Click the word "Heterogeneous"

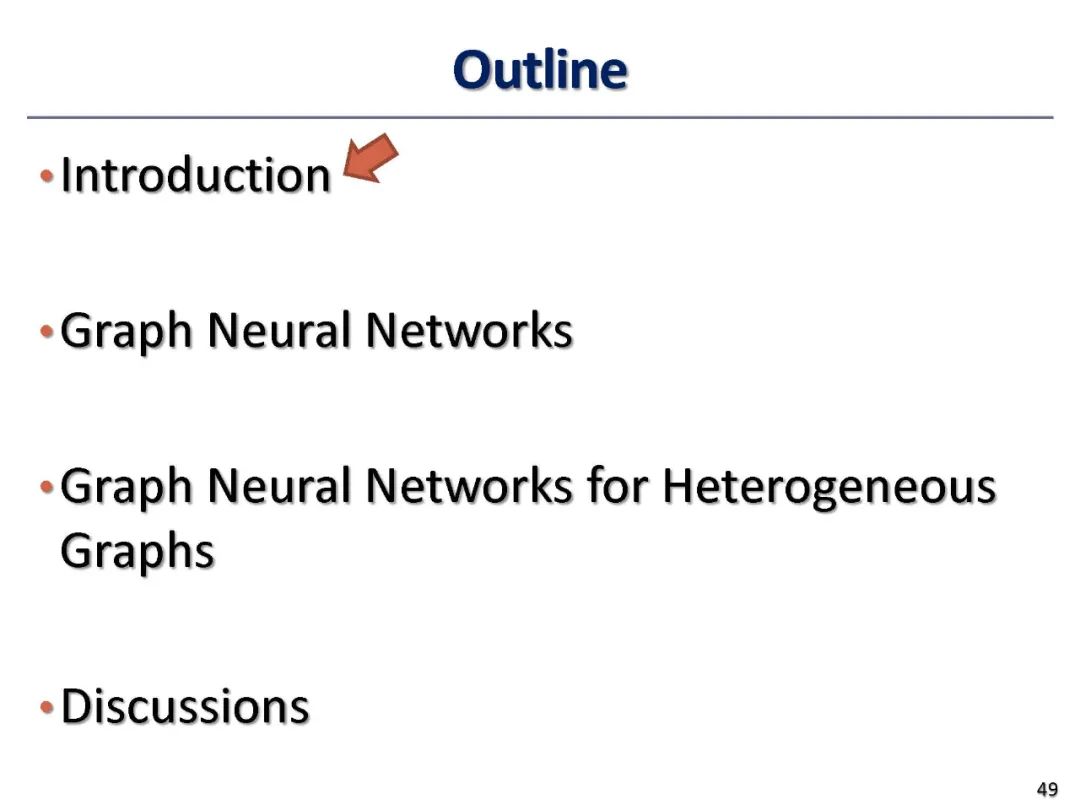click(x=829, y=489)
